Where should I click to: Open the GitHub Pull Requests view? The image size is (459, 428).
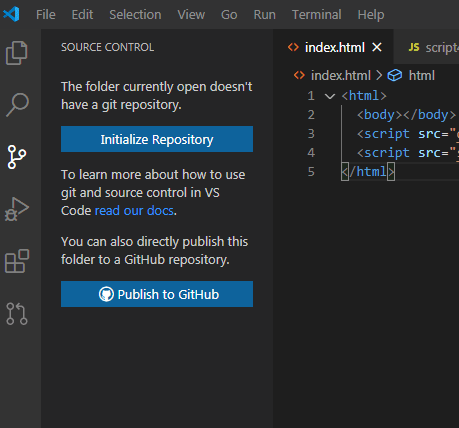click(17, 314)
